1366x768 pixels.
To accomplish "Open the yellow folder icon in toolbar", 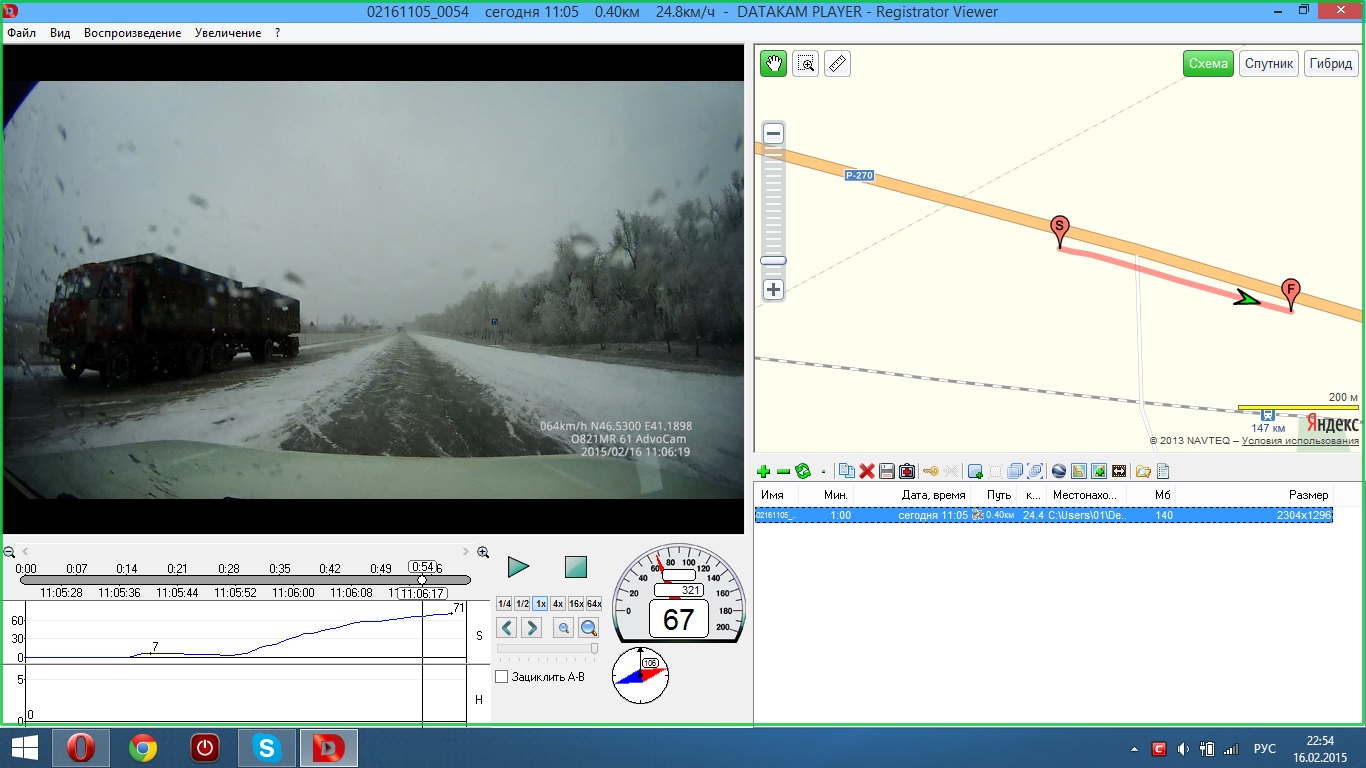I will 1142,471.
